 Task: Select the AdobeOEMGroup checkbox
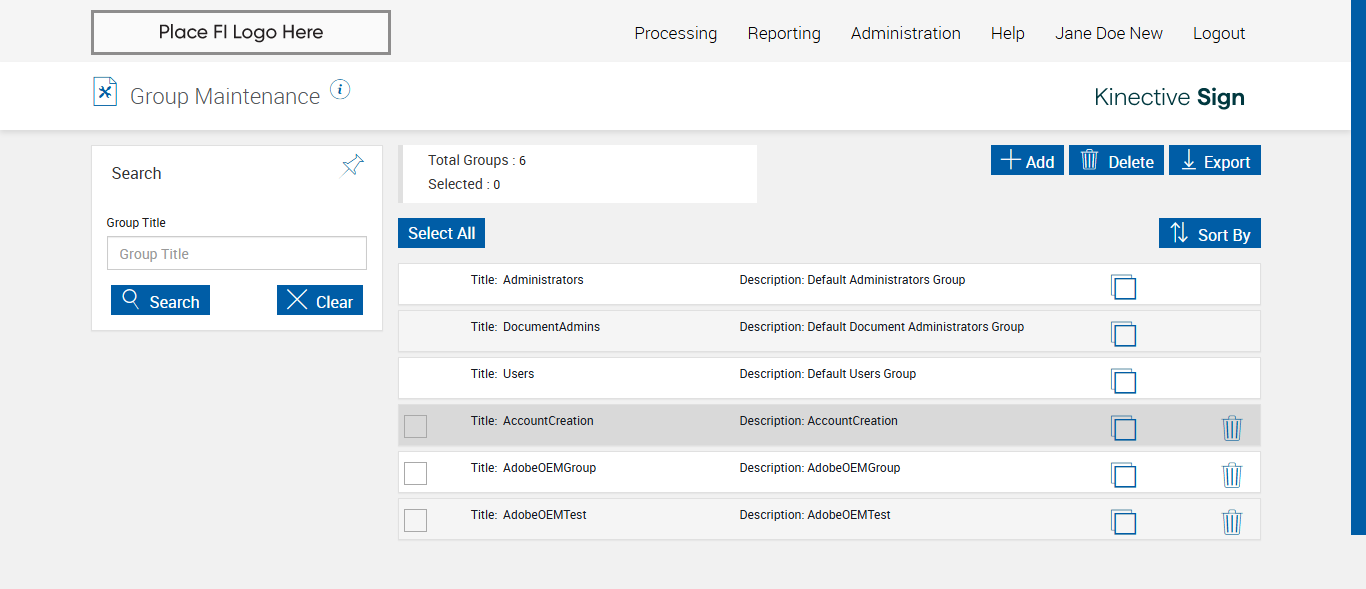tap(415, 473)
